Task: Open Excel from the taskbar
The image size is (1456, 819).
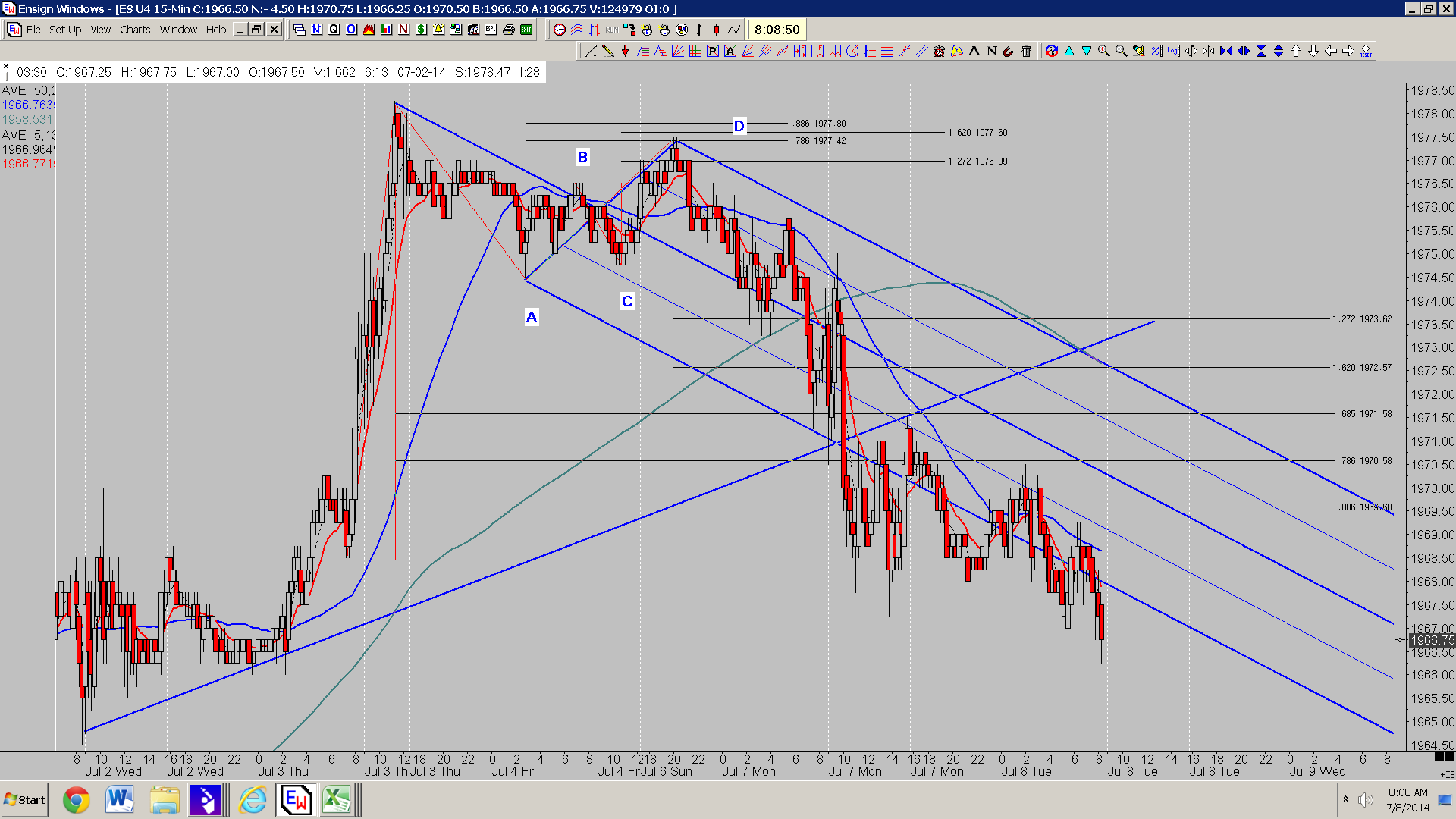Action: click(x=337, y=800)
